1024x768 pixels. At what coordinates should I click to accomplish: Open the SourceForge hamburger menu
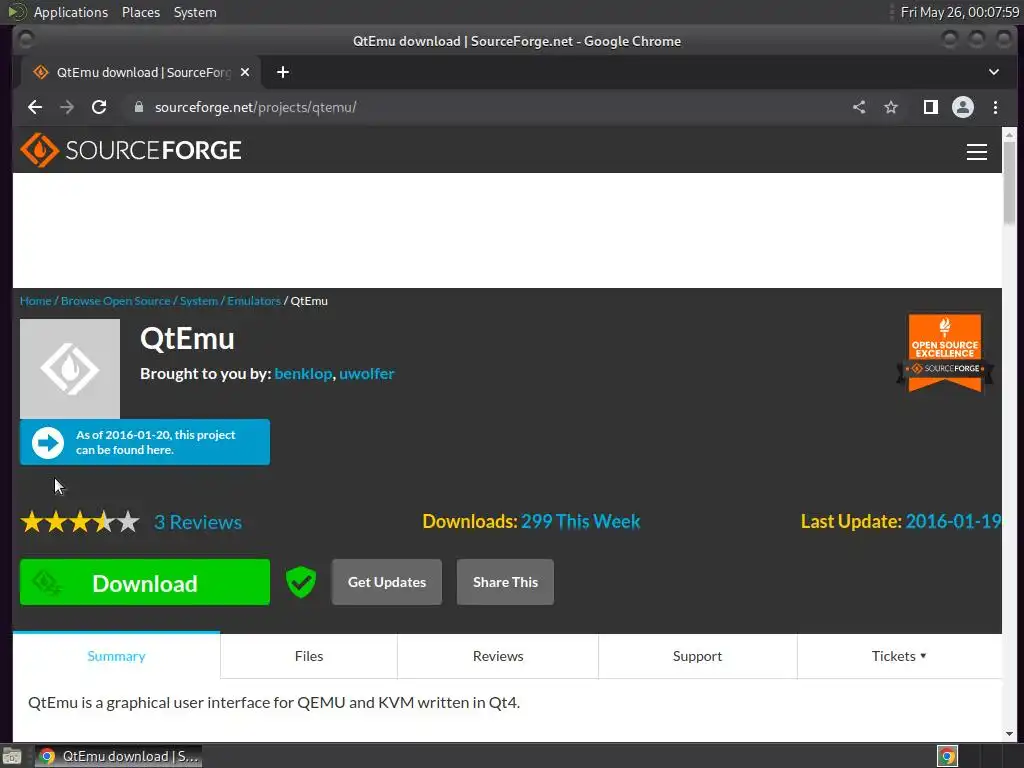[976, 152]
